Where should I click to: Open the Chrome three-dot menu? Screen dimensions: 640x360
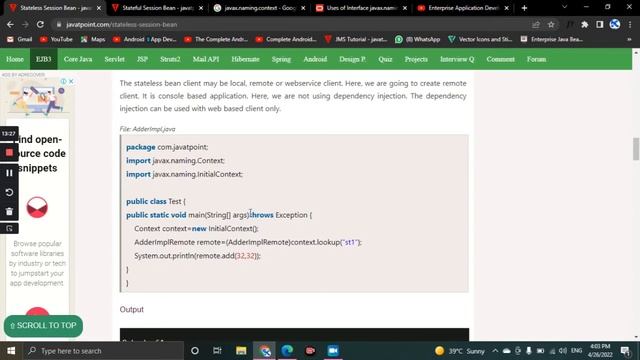tap(630, 24)
